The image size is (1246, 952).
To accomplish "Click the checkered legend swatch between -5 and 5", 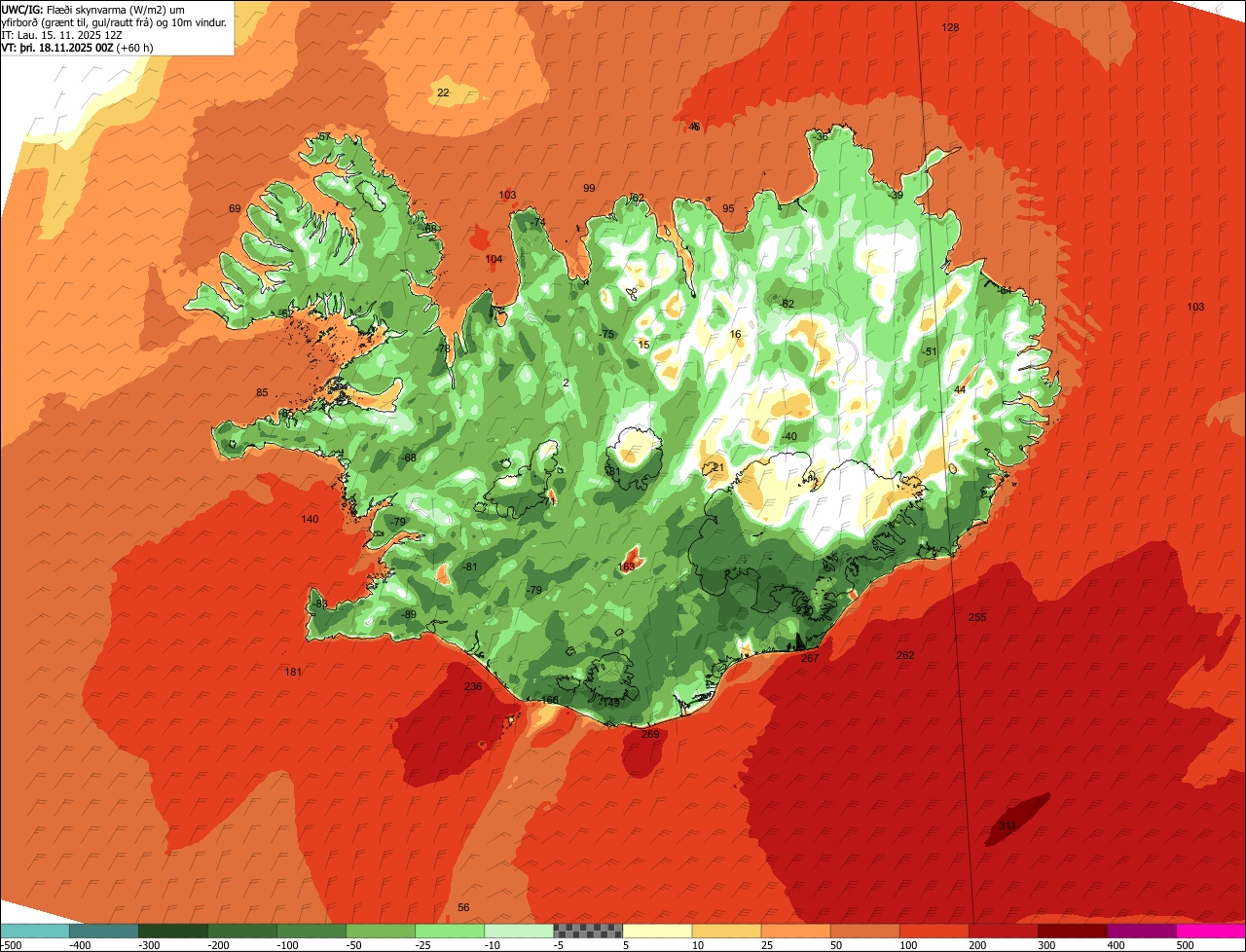I will (x=588, y=931).
